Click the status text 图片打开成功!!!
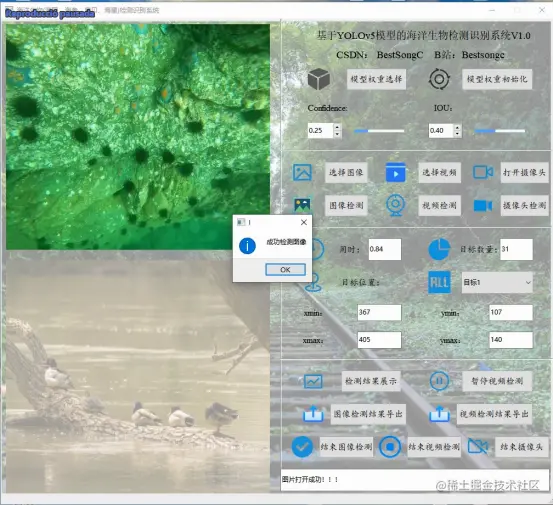The width and height of the screenshot is (554, 506). pyautogui.click(x=310, y=479)
